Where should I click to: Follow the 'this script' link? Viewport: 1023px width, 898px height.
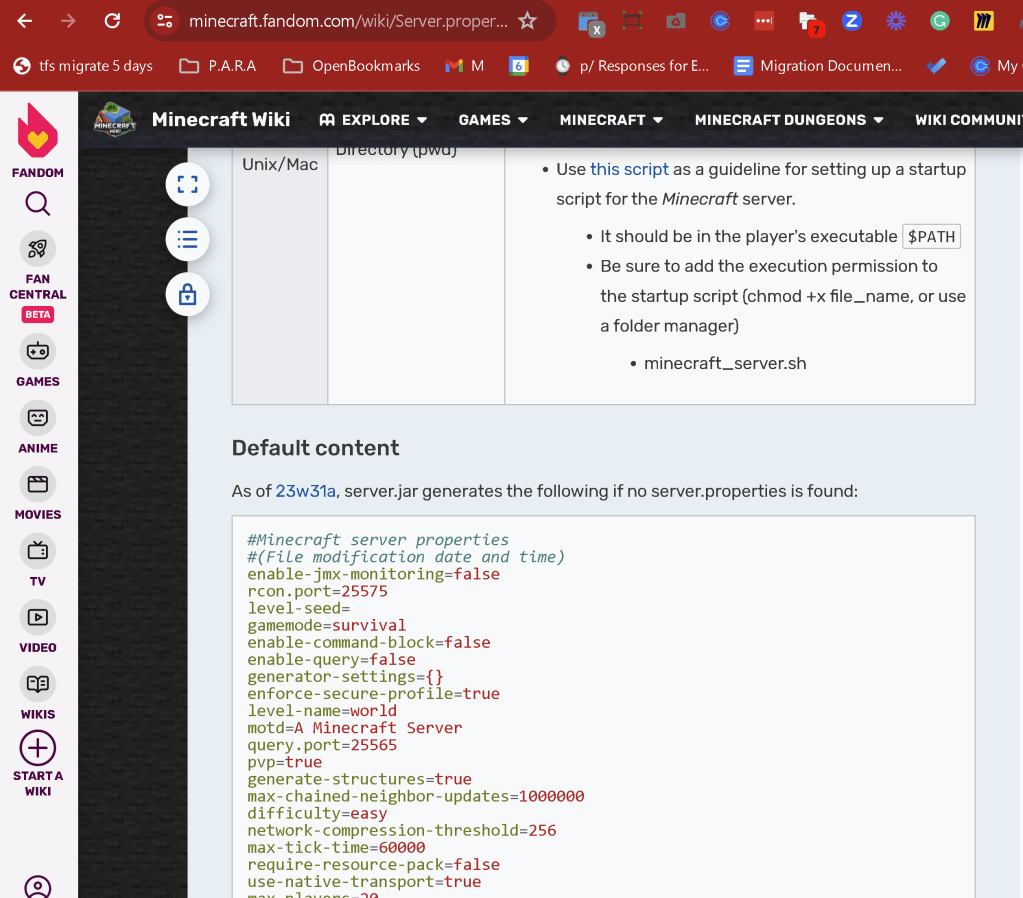[629, 169]
